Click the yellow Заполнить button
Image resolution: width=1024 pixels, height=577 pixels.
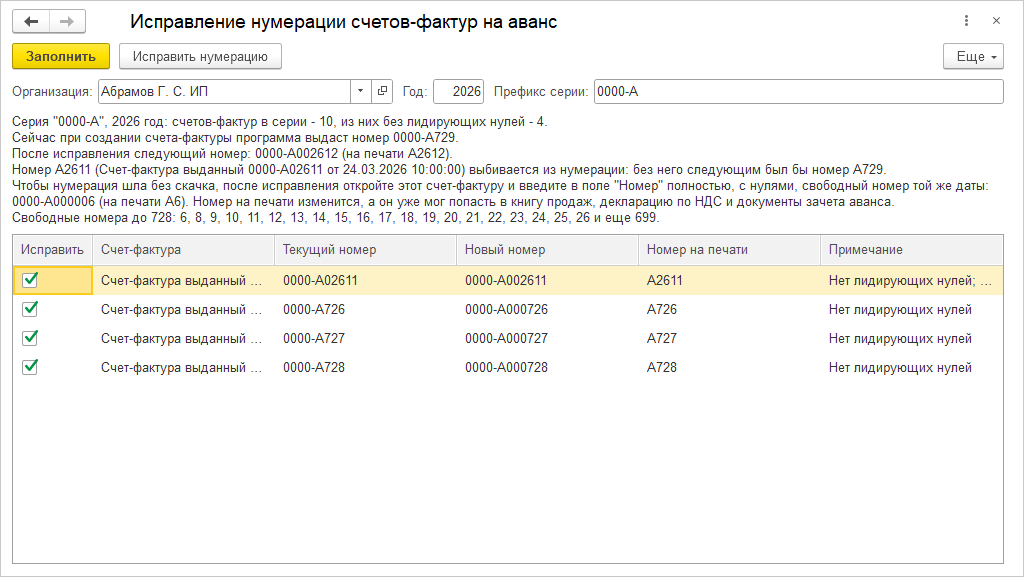pyautogui.click(x=61, y=56)
